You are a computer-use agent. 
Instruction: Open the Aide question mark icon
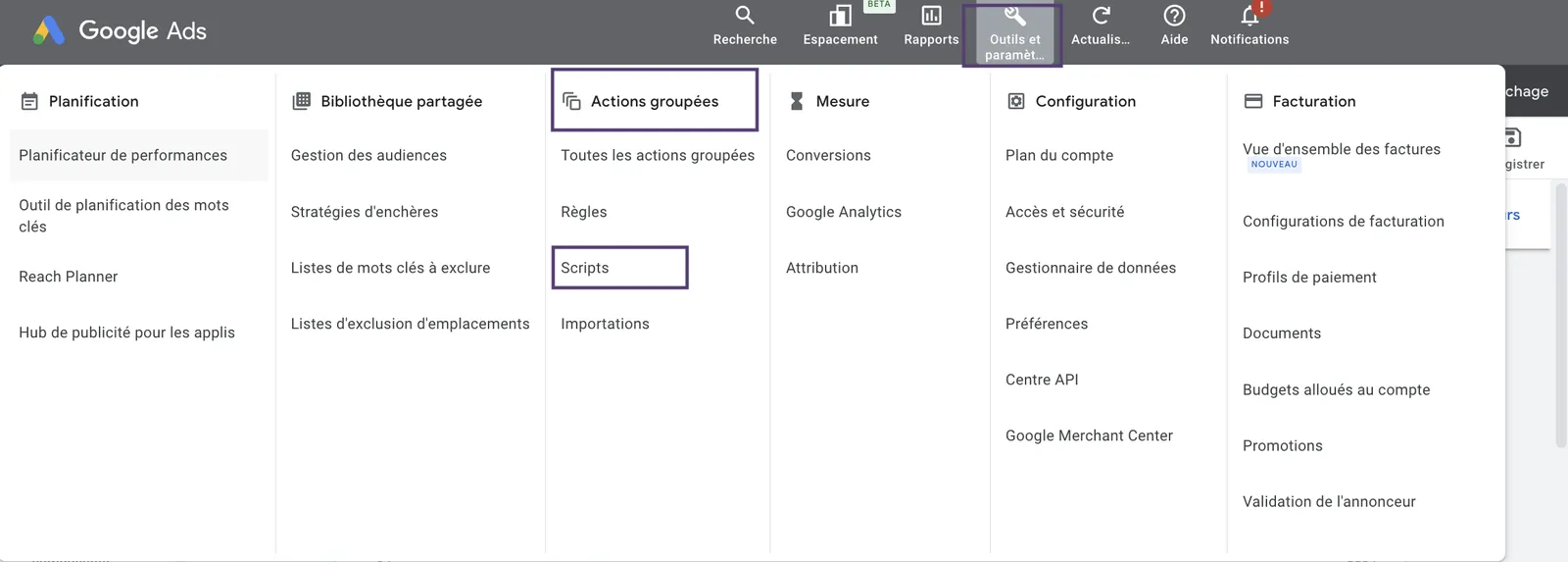[1174, 15]
